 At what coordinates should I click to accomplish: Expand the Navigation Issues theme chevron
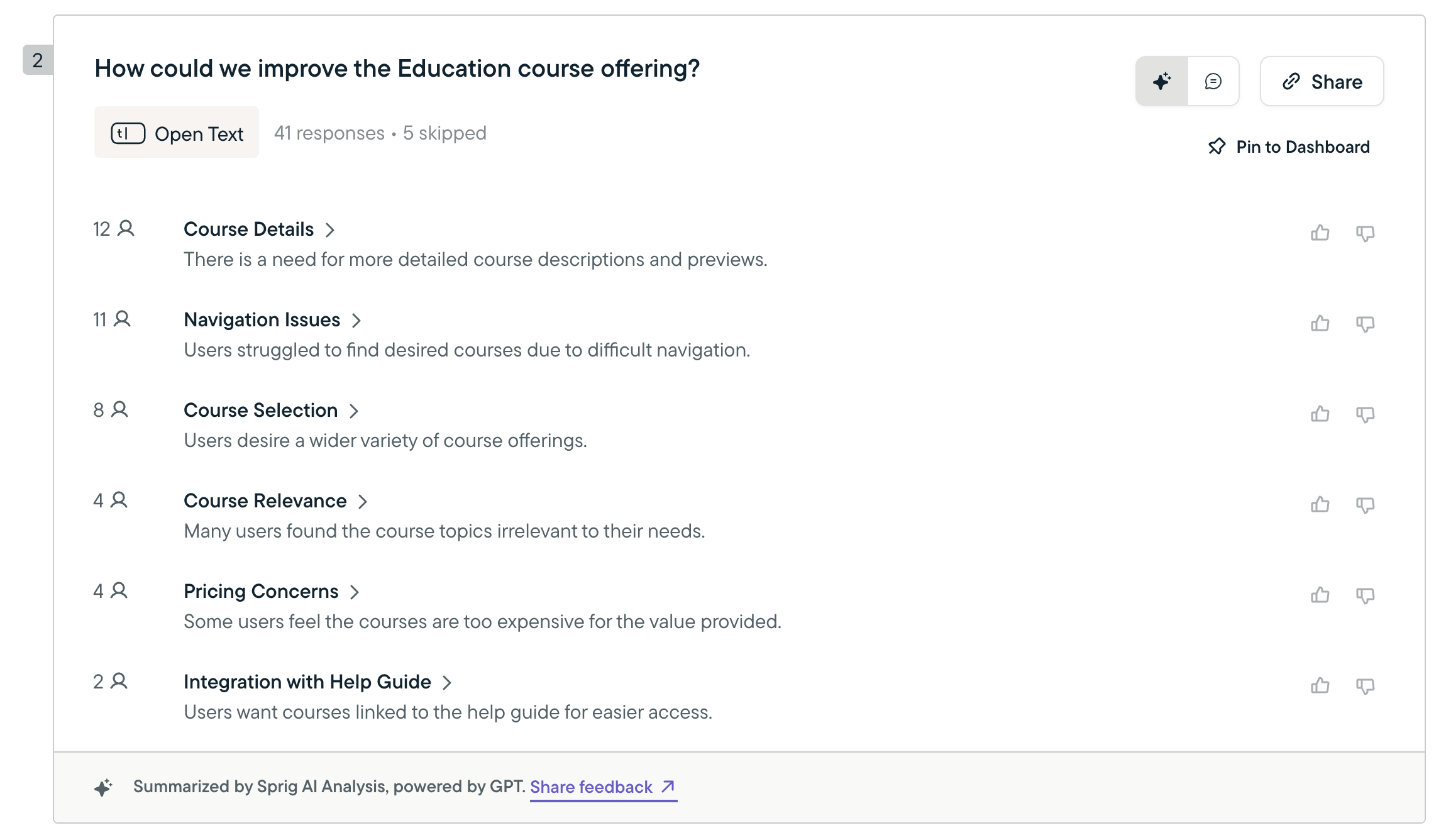[x=356, y=321]
